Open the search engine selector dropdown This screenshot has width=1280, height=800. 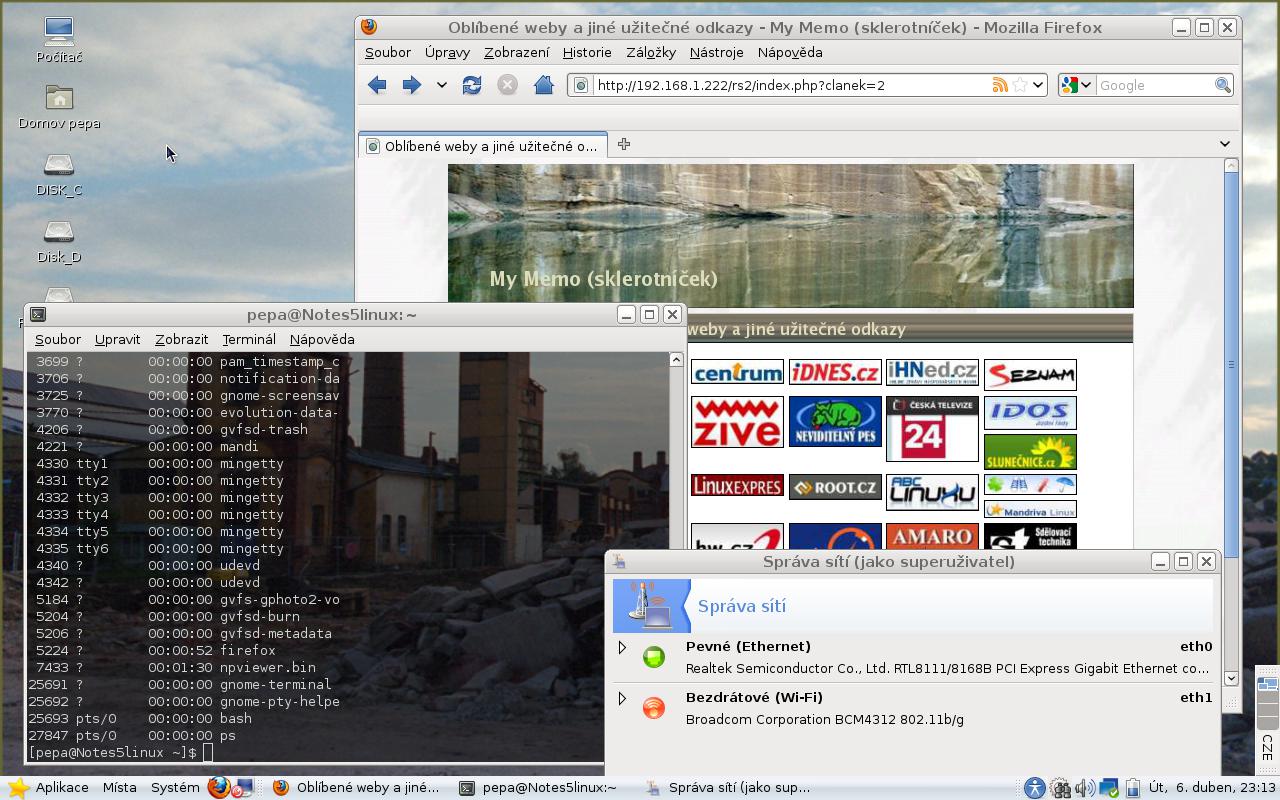[1076, 85]
